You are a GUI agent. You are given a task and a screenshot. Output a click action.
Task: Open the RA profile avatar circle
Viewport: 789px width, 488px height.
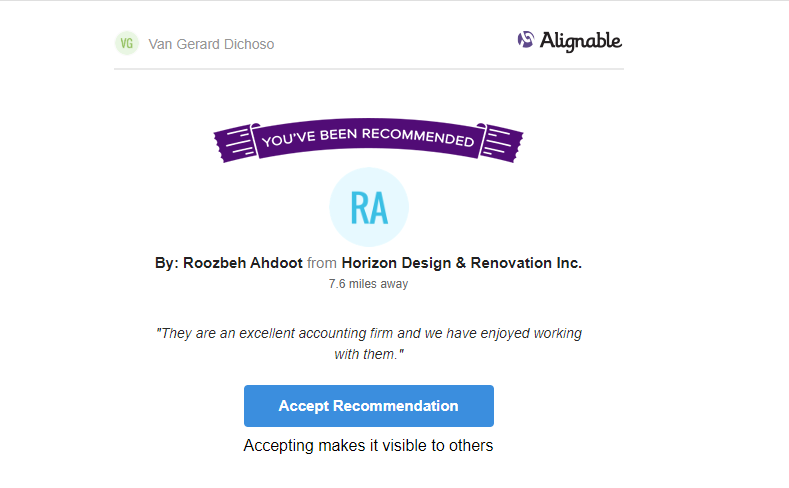369,207
